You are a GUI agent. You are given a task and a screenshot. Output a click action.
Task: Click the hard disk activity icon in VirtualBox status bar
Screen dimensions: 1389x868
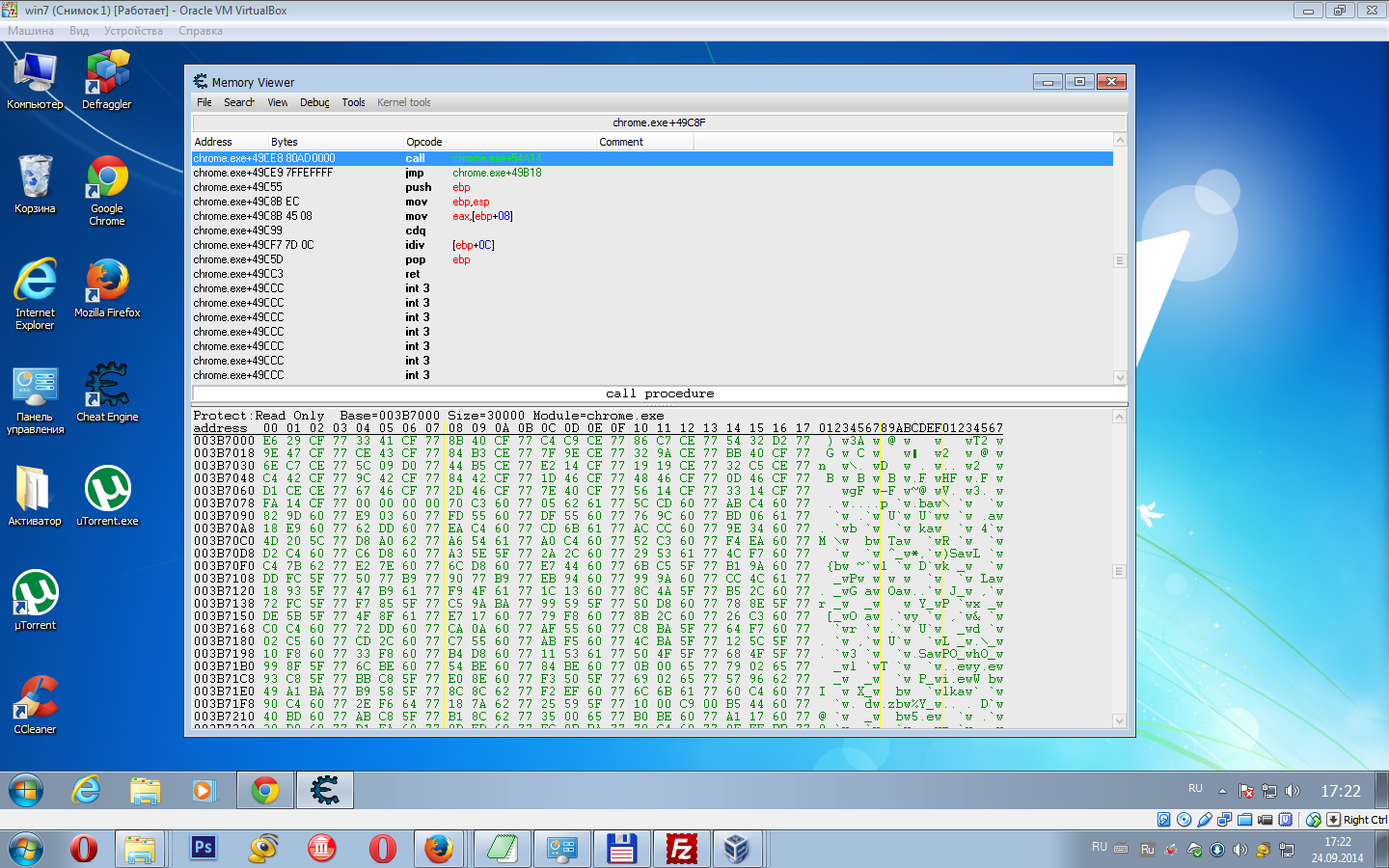point(1163,820)
